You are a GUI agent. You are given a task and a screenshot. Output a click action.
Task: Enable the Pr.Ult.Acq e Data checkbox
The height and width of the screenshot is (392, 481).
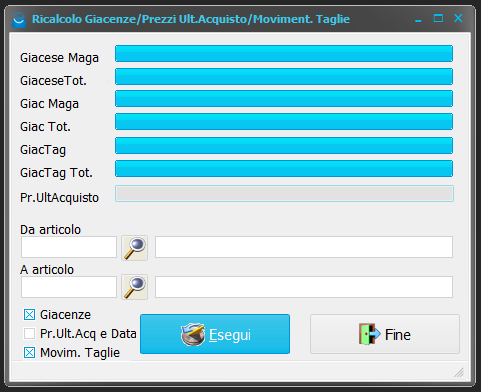(x=29, y=333)
